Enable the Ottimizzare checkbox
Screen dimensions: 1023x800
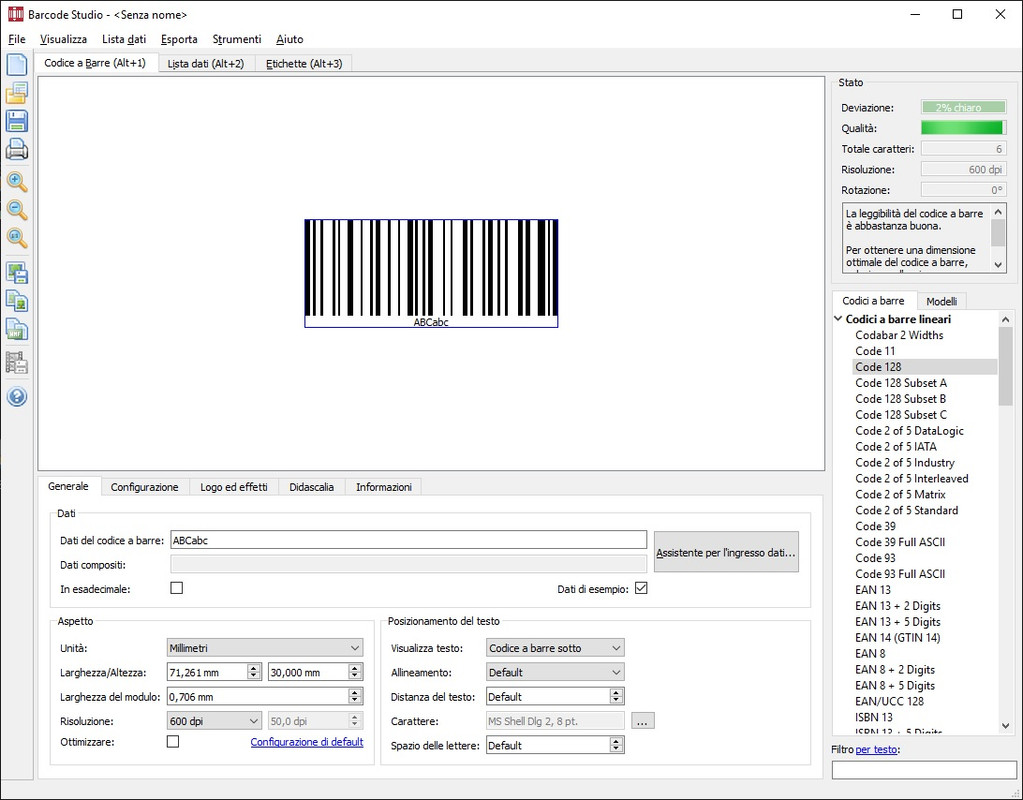pyautogui.click(x=173, y=741)
